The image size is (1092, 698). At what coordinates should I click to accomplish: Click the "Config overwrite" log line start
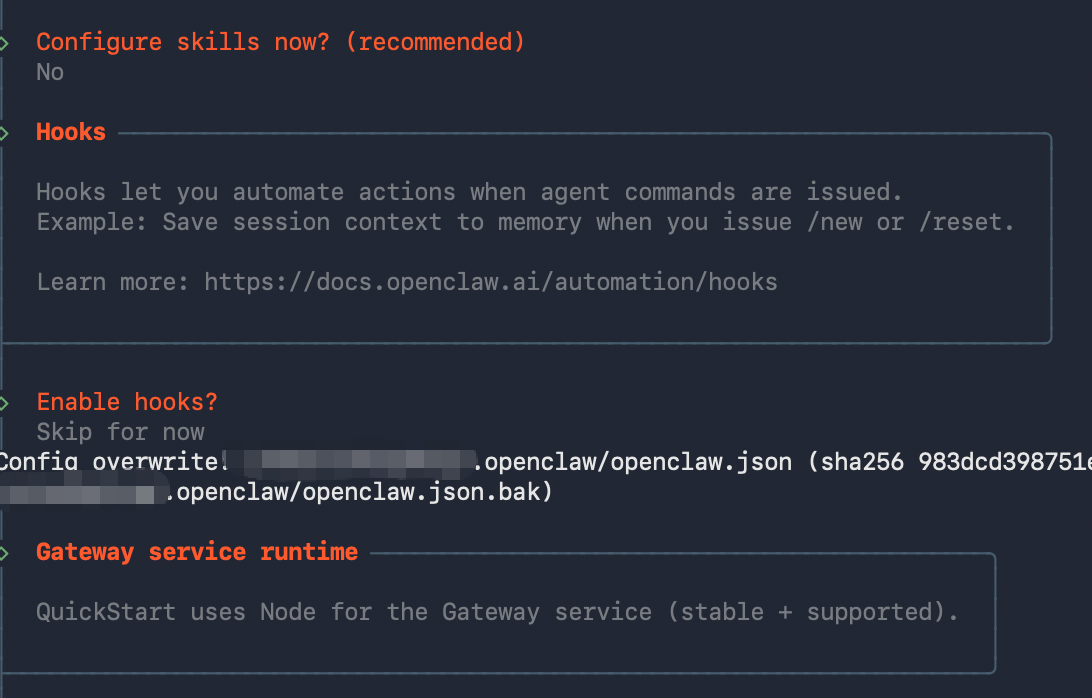tap(113, 462)
